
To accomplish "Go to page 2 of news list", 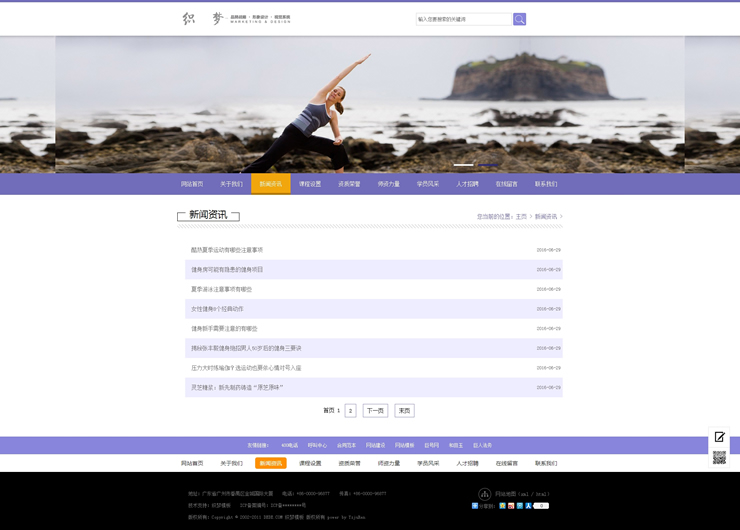I will point(350,411).
